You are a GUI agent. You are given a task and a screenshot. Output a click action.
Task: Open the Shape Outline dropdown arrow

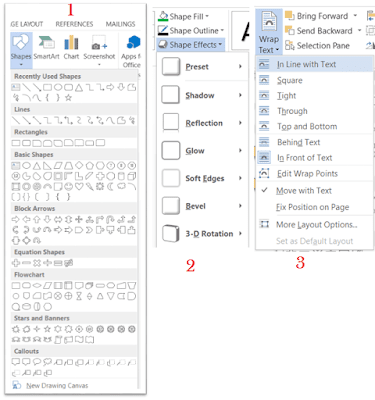click(222, 31)
